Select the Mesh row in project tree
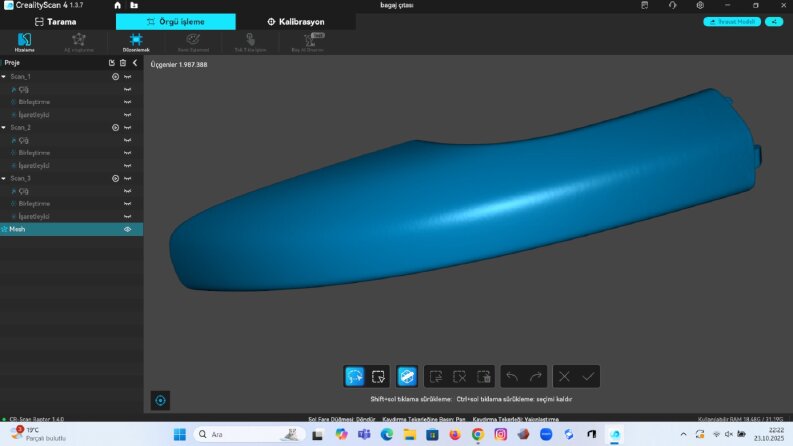 tap(71, 229)
